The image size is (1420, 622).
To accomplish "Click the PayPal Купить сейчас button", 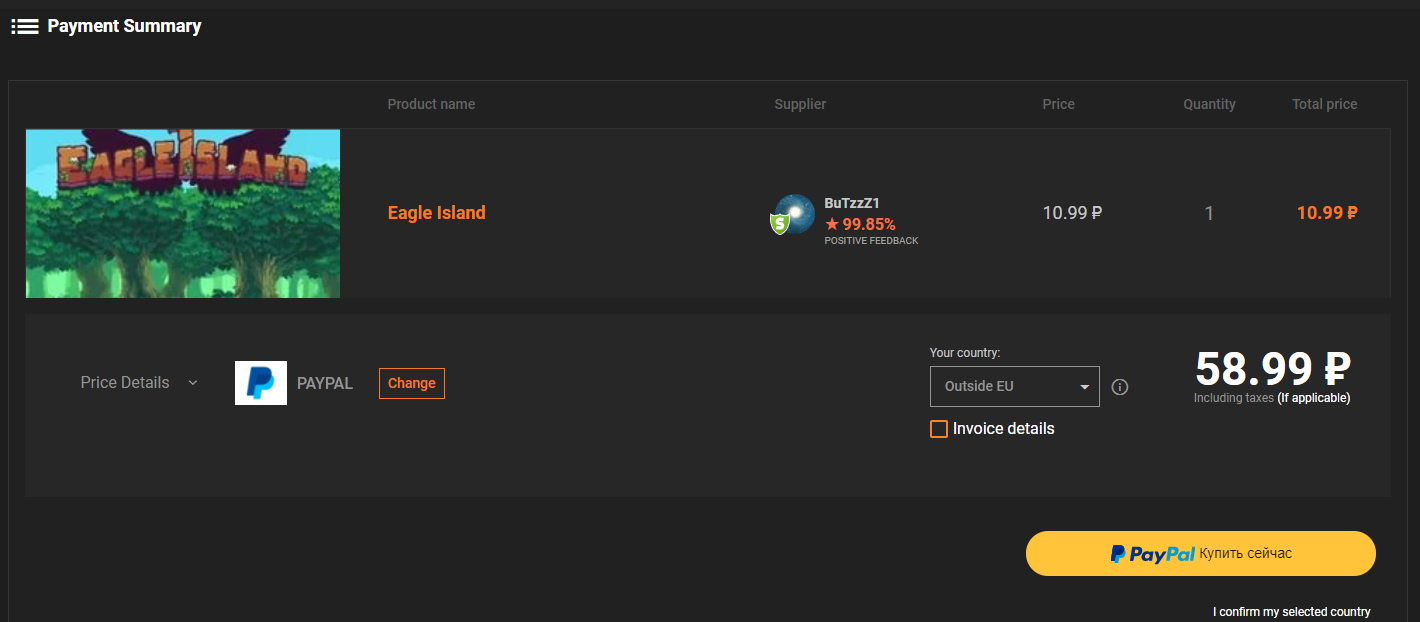I will (1201, 553).
